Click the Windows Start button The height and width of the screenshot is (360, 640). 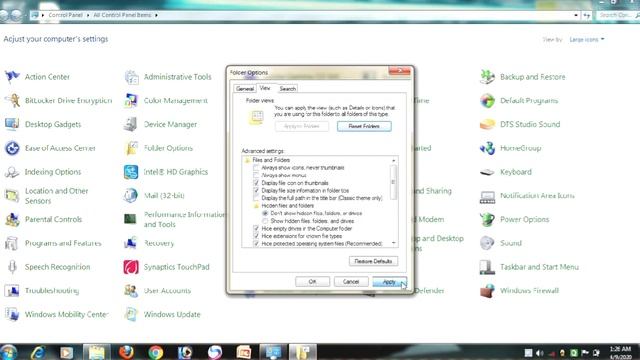(8, 352)
